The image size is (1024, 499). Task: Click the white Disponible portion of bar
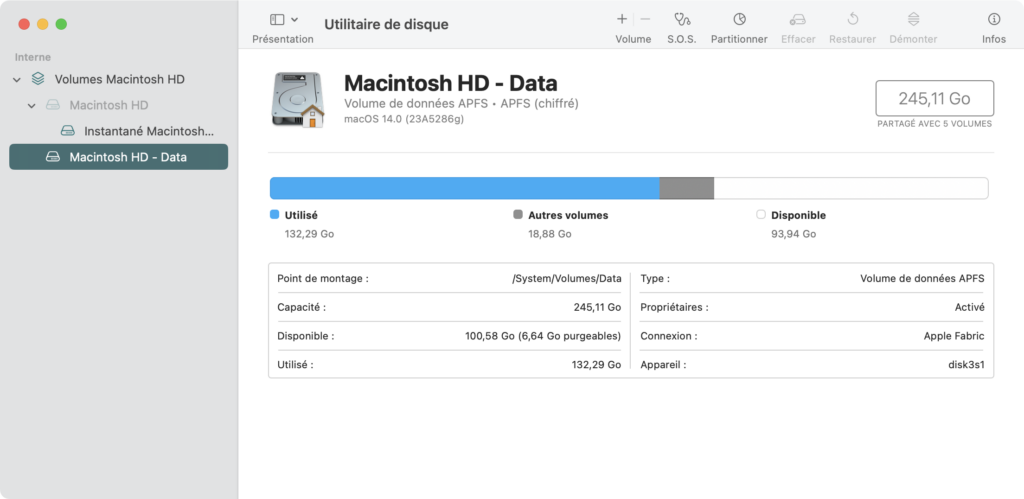[851, 188]
